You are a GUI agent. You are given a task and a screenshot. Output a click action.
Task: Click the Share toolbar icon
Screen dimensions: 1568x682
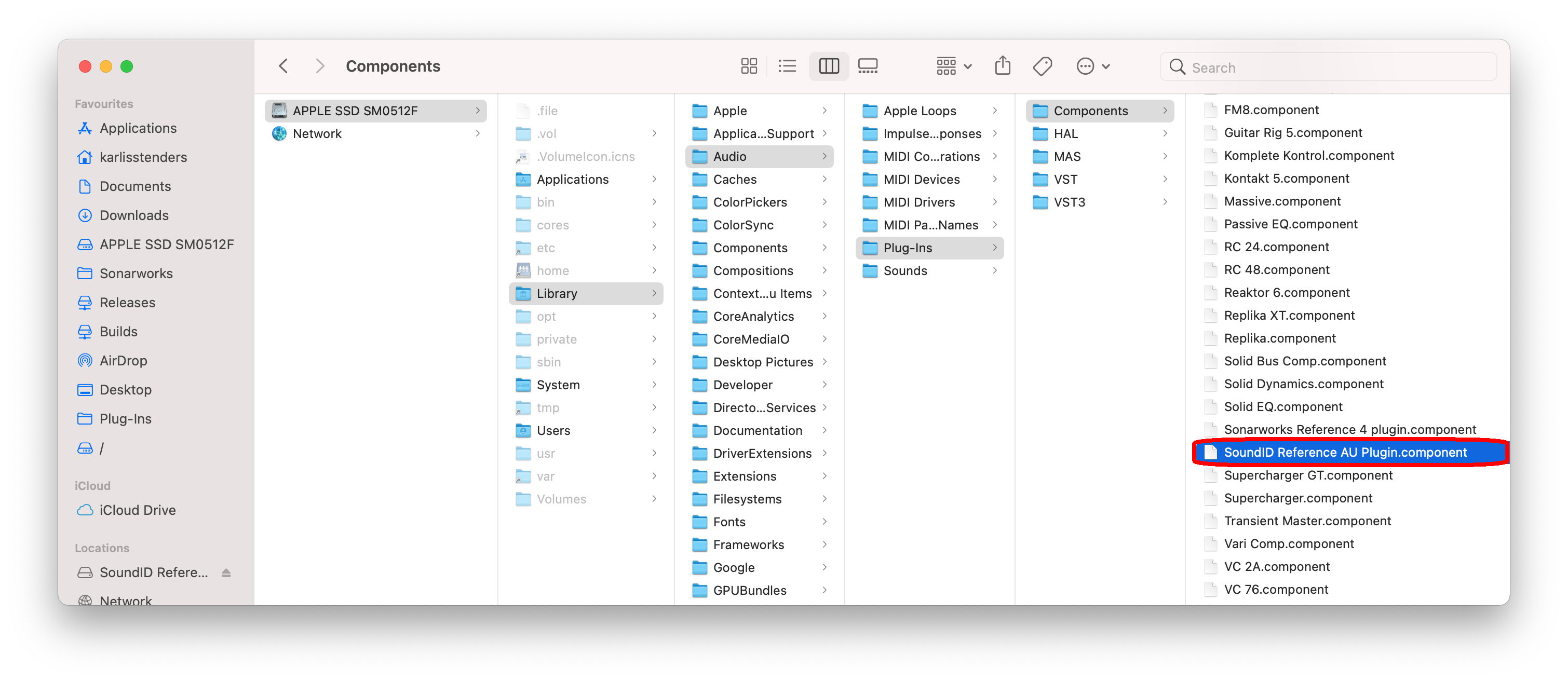pos(1003,66)
